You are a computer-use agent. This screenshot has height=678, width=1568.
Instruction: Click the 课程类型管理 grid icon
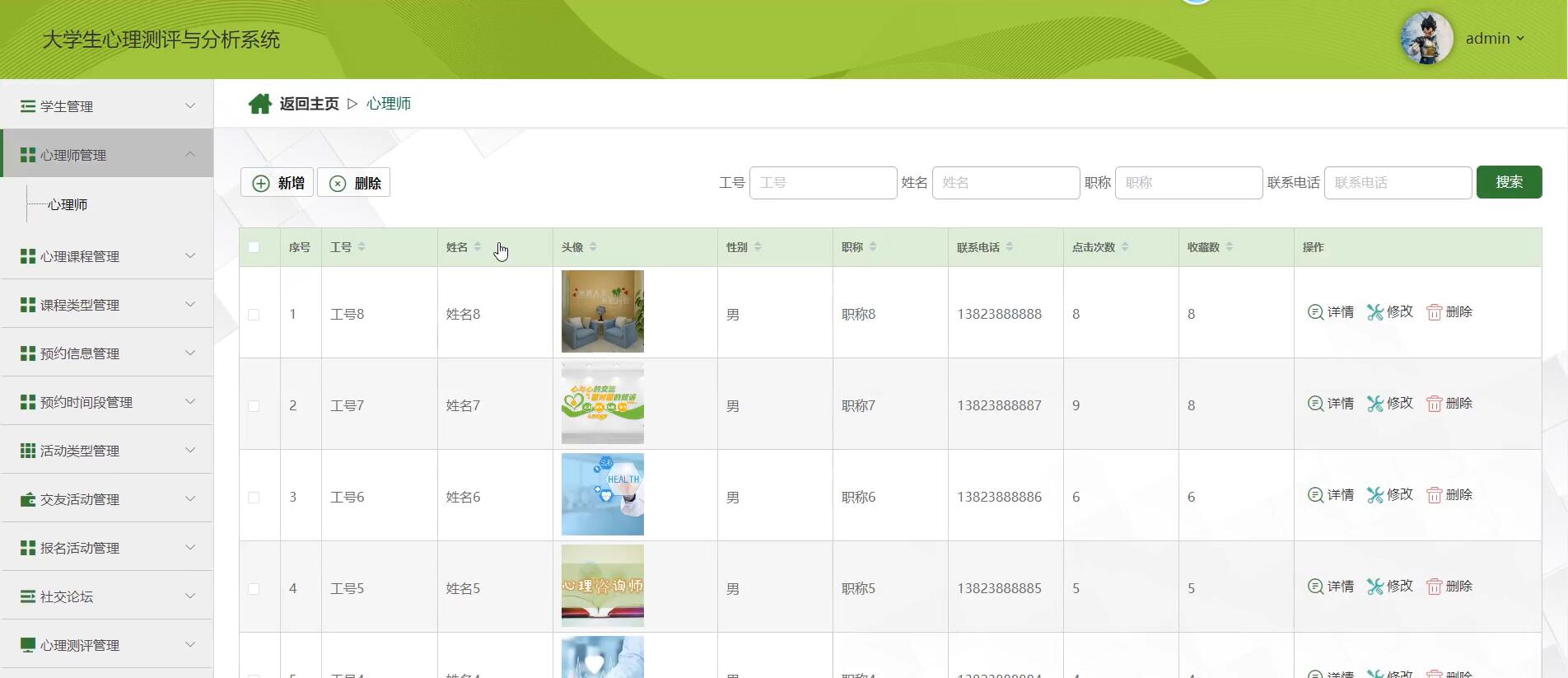coord(28,305)
